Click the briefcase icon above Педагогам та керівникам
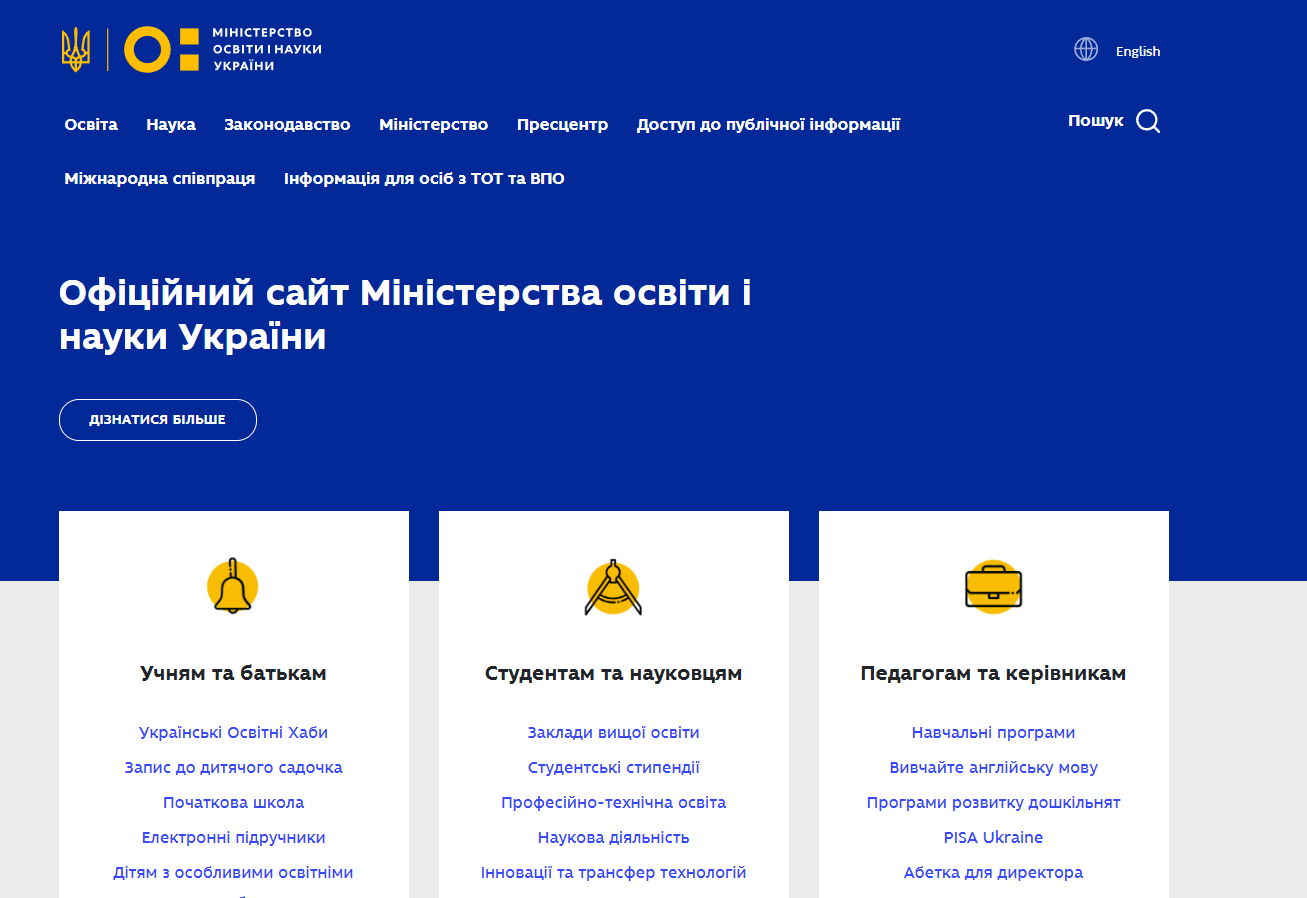This screenshot has width=1307, height=898. [993, 587]
